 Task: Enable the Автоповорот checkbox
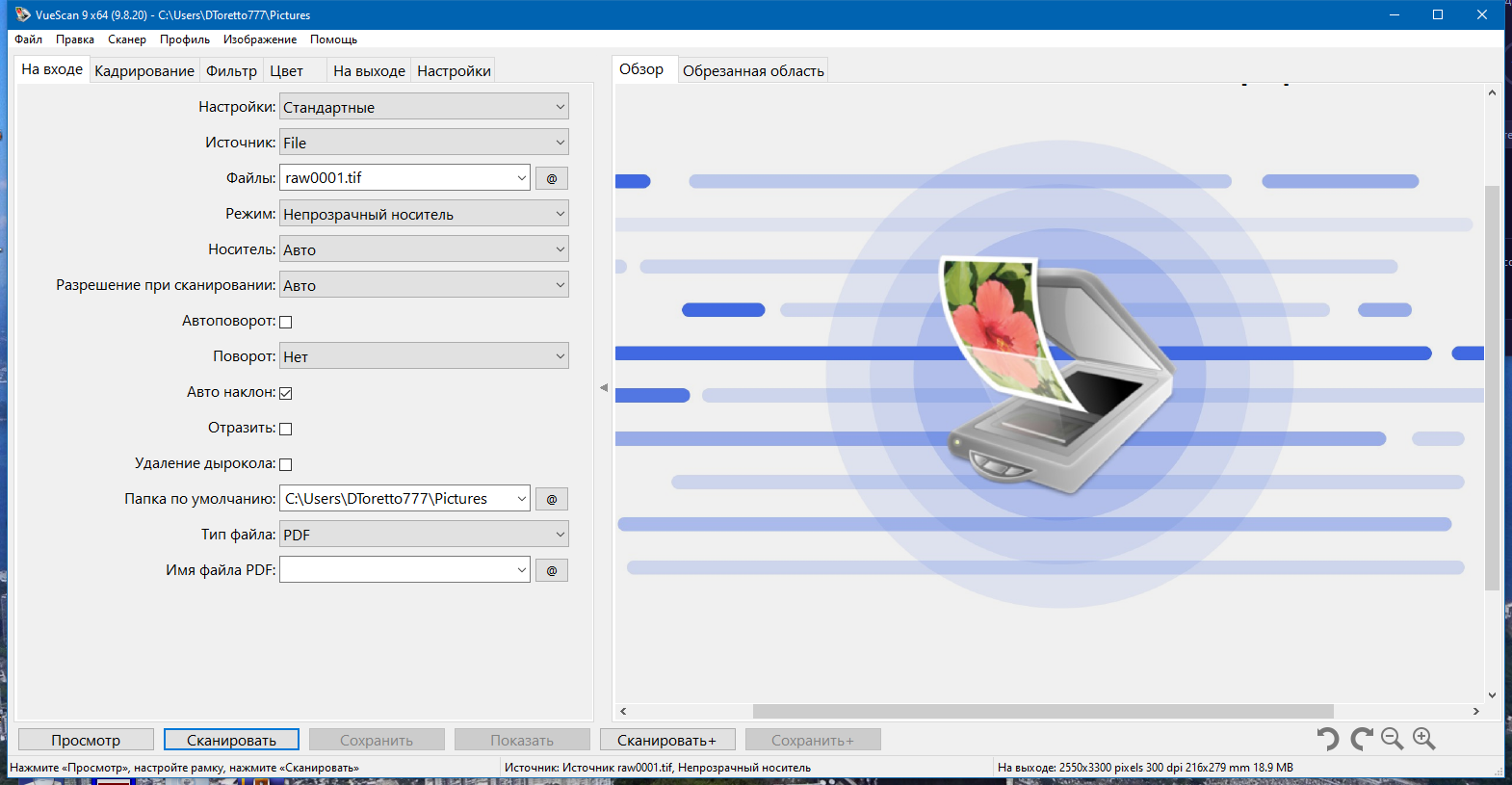[285, 322]
